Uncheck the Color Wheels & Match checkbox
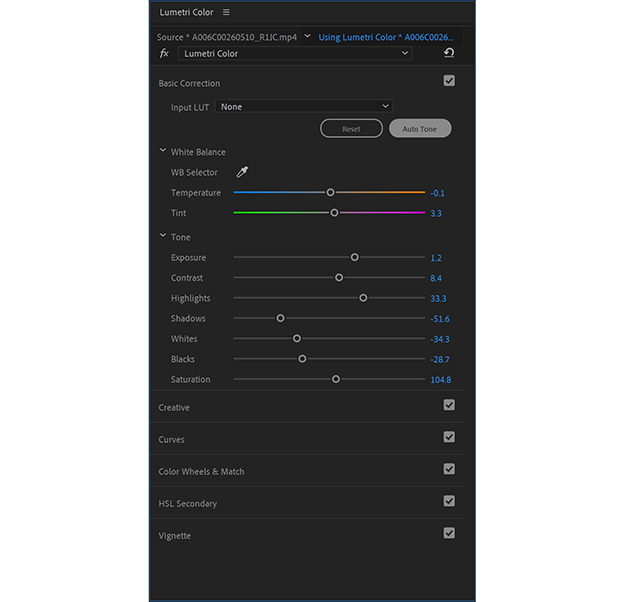The width and height of the screenshot is (625, 602). (449, 469)
